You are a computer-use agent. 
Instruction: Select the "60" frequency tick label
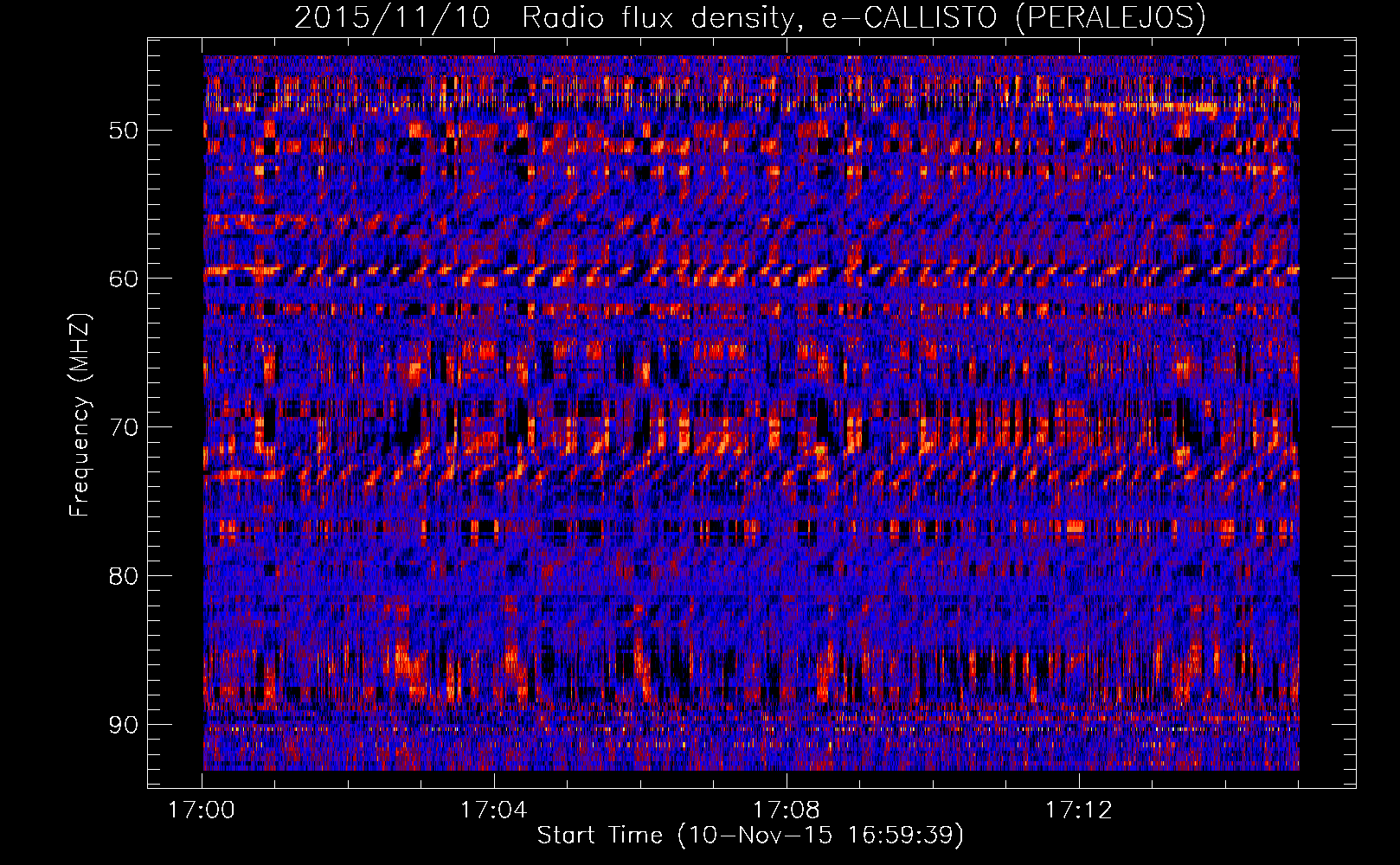point(124,279)
